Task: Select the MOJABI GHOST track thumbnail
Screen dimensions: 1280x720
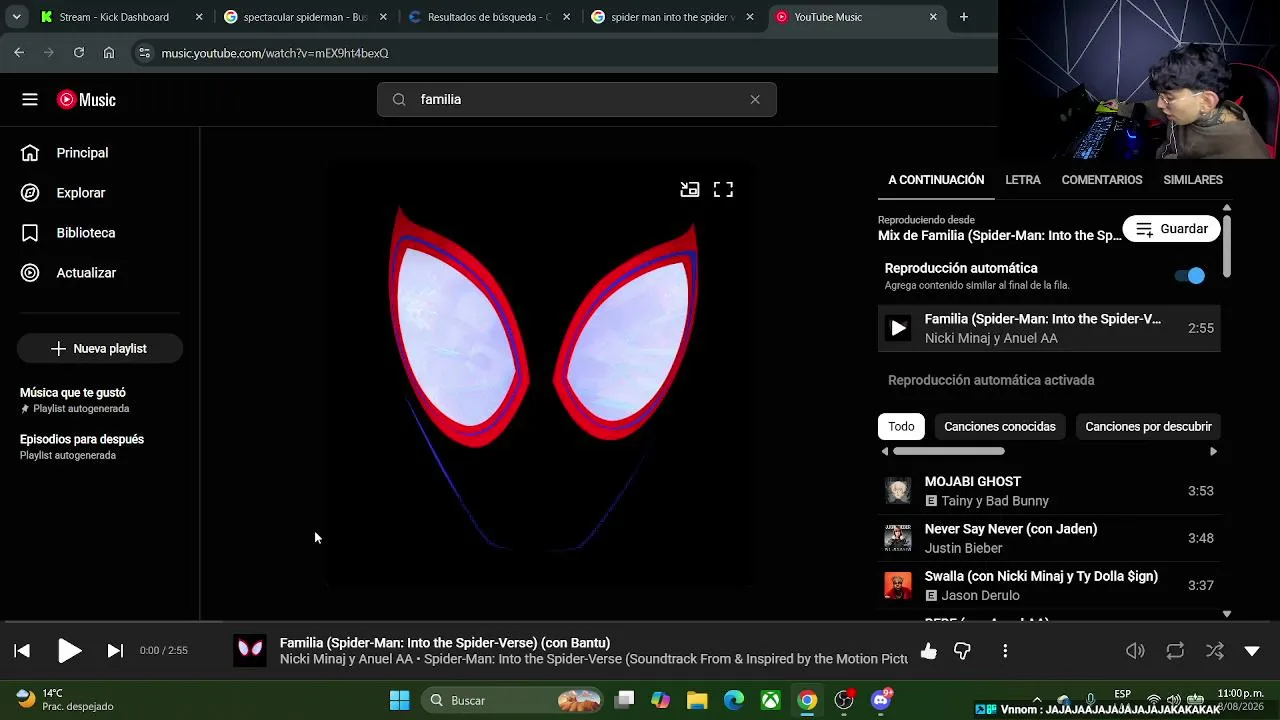Action: point(898,491)
